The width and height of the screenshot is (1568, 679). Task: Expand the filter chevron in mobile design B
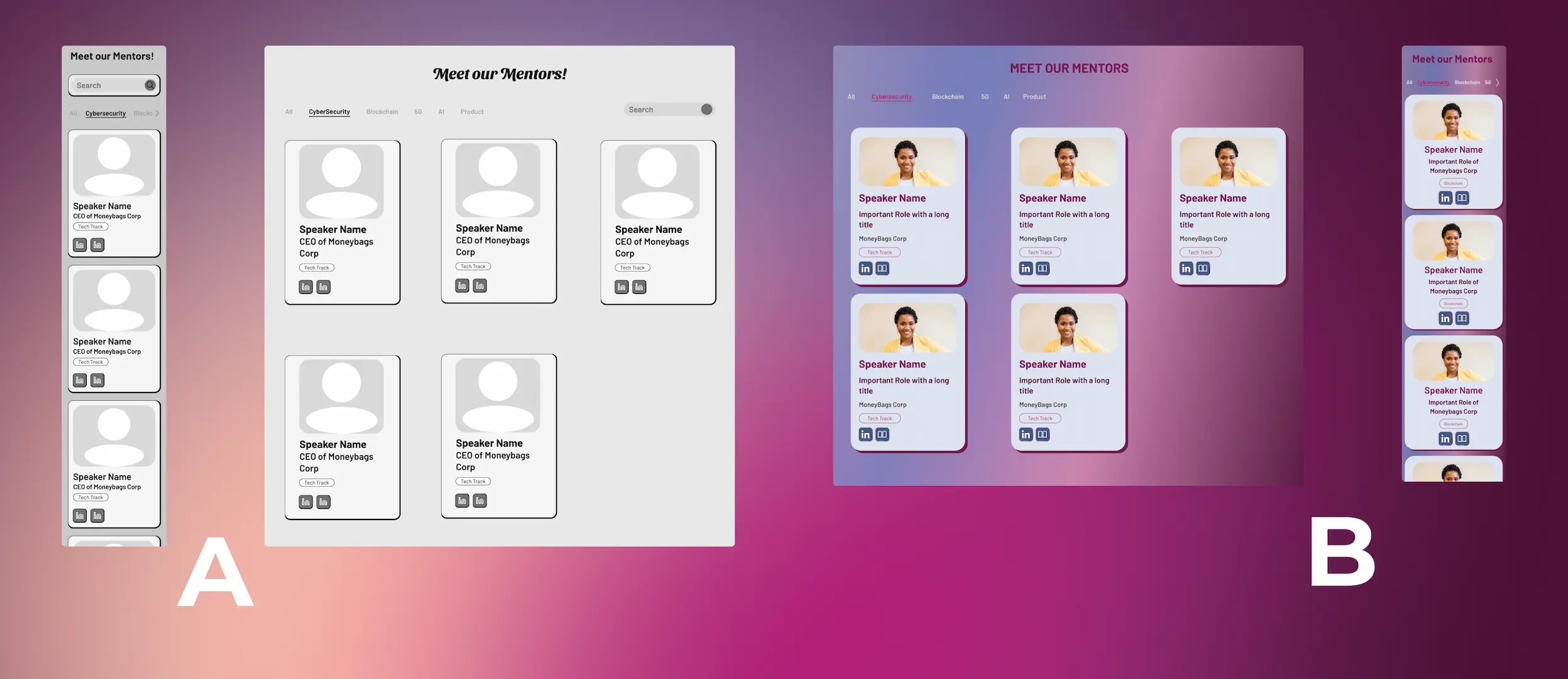coord(1498,82)
